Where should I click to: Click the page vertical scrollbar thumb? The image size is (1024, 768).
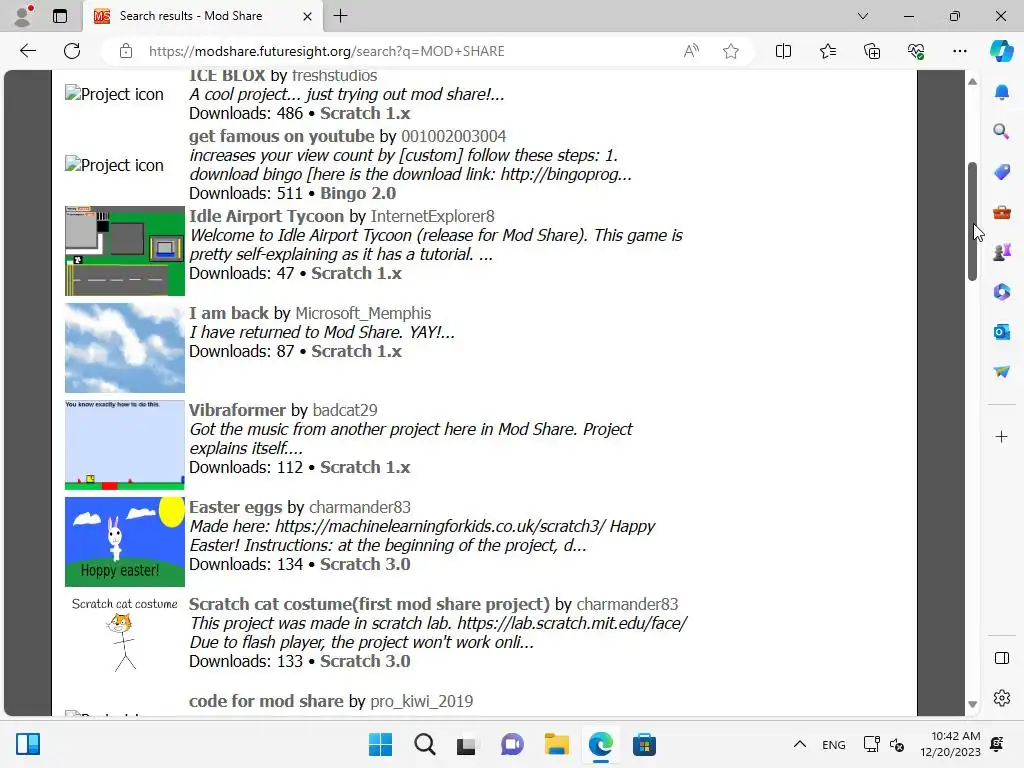click(972, 221)
